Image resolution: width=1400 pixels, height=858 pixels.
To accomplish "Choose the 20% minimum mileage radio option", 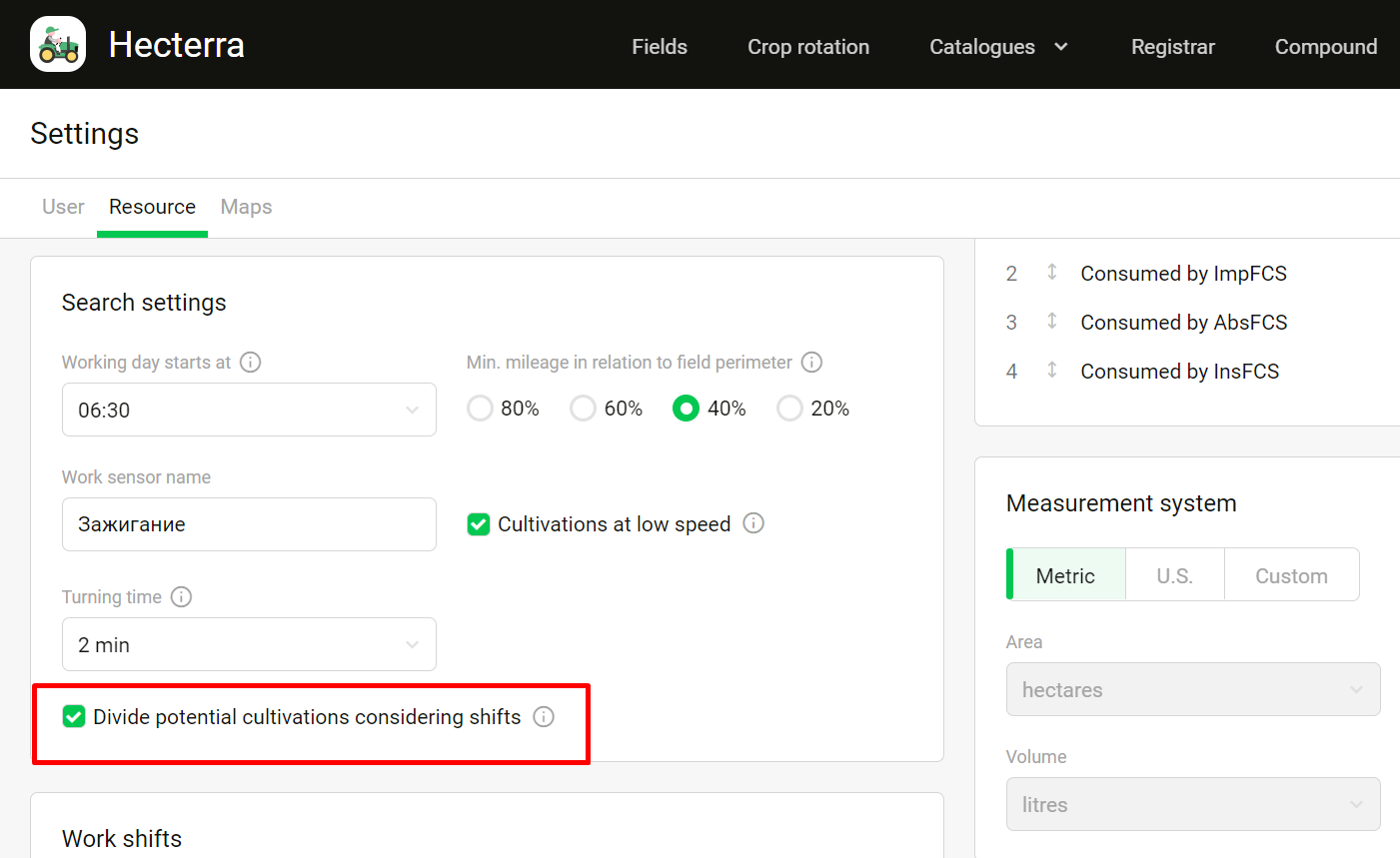I will point(789,409).
